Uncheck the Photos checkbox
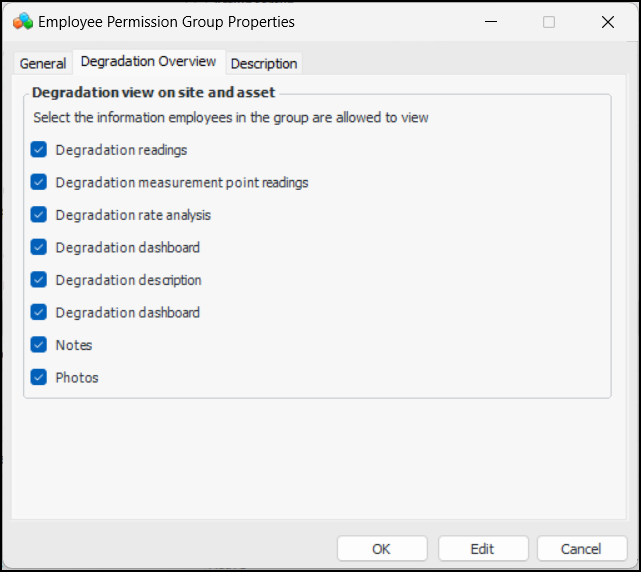 39,377
